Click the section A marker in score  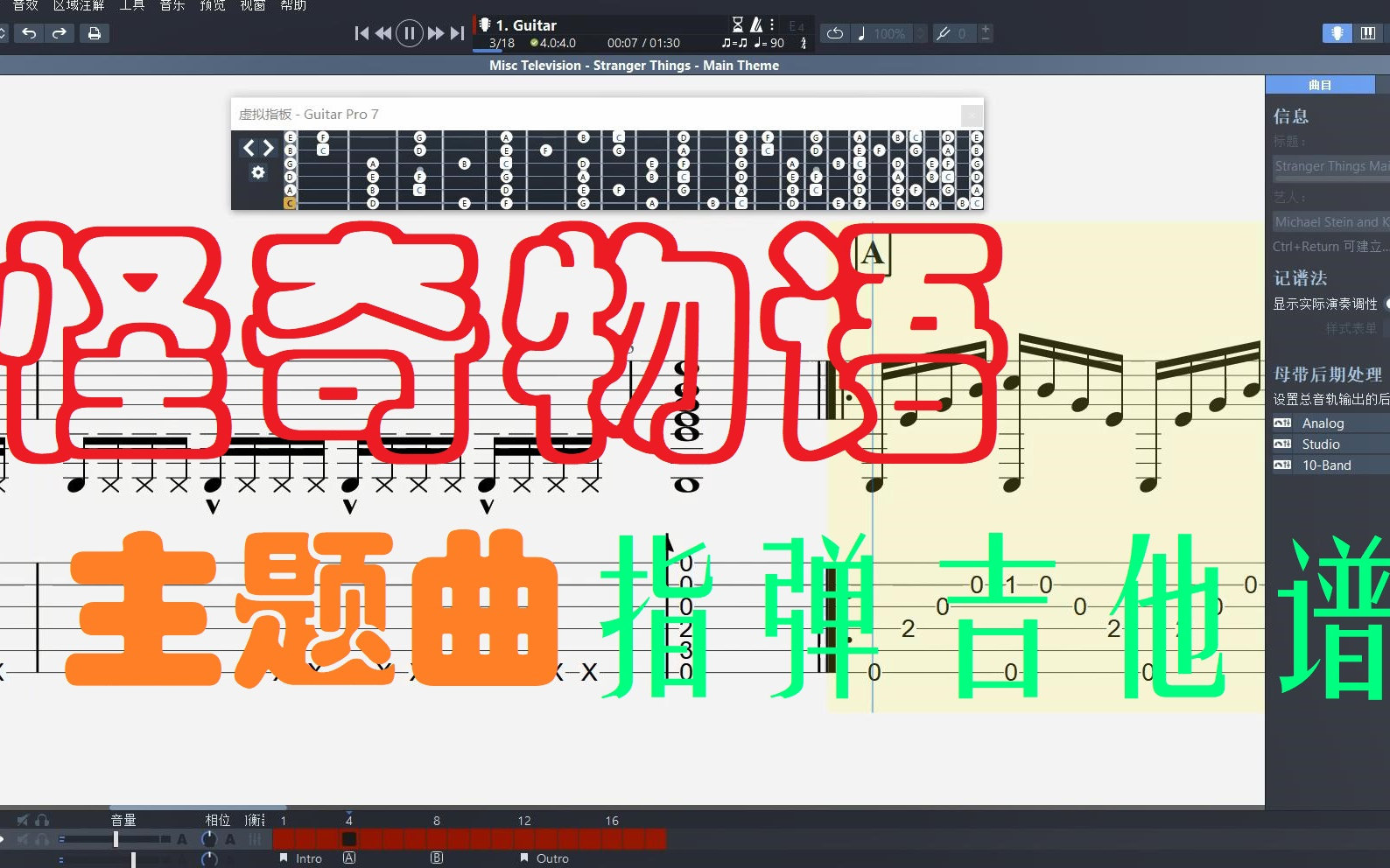(x=872, y=254)
